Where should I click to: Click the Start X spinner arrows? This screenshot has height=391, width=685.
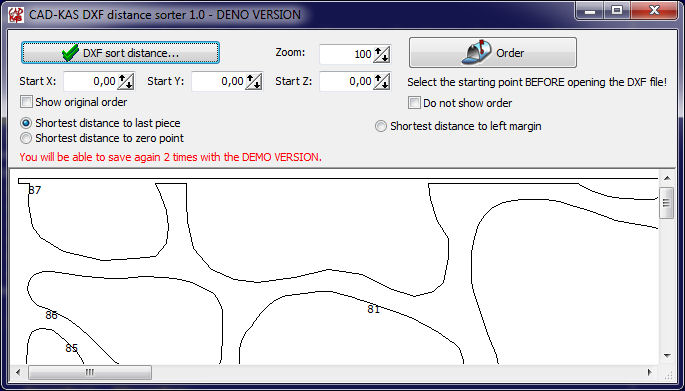[x=126, y=81]
